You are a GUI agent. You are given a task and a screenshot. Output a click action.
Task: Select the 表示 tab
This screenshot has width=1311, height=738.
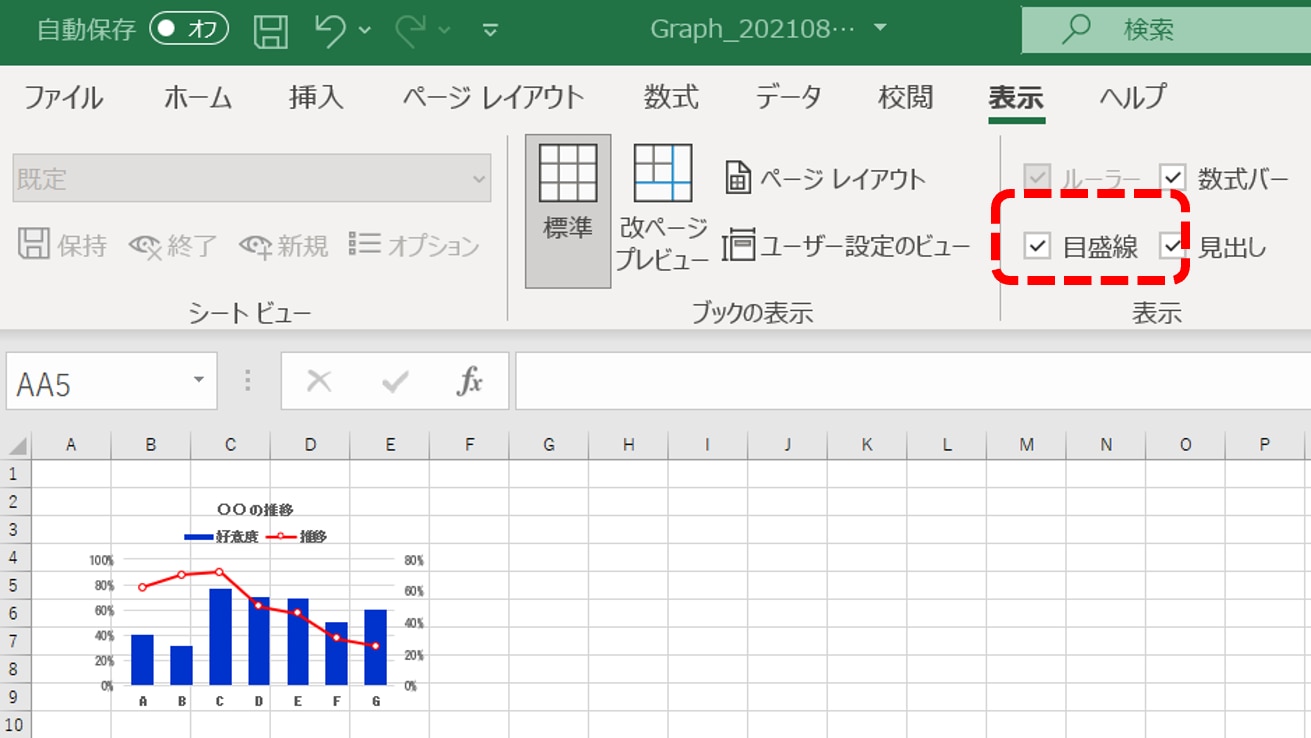1016,98
